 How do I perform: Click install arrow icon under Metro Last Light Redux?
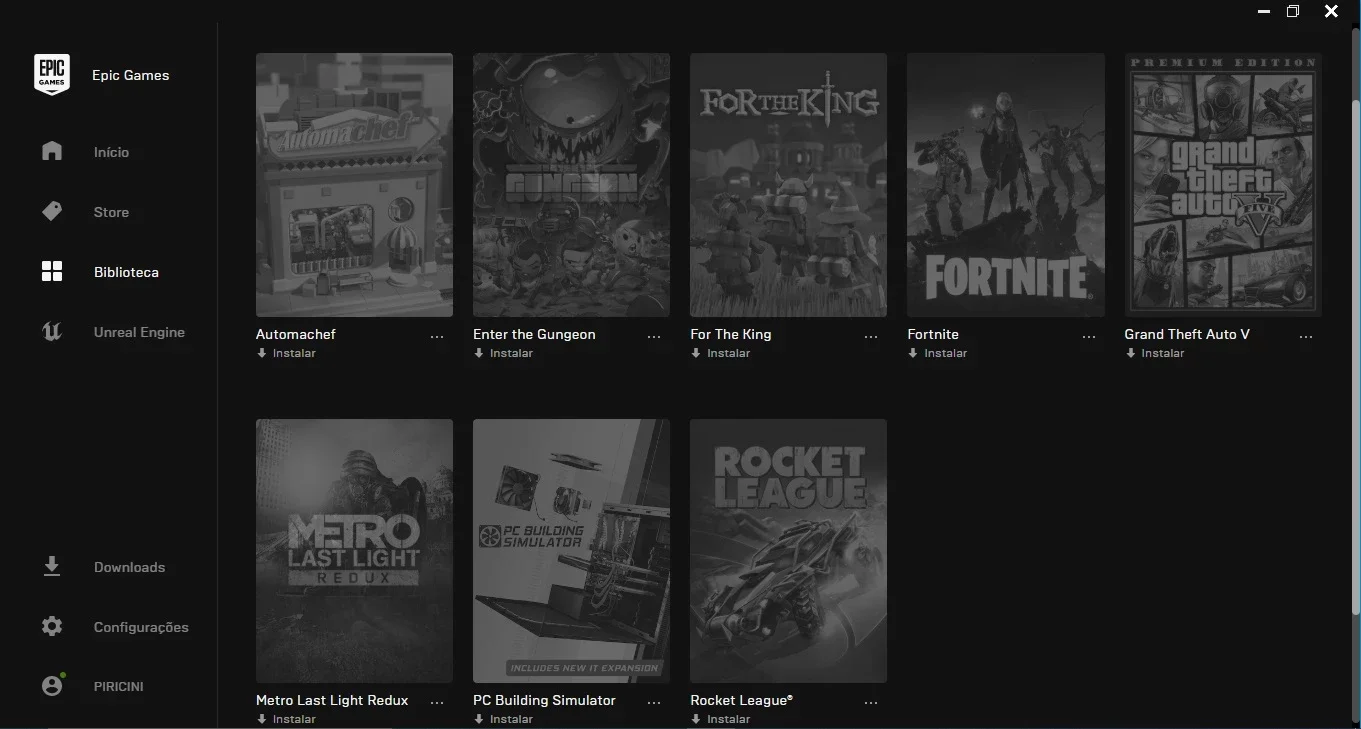(x=262, y=719)
